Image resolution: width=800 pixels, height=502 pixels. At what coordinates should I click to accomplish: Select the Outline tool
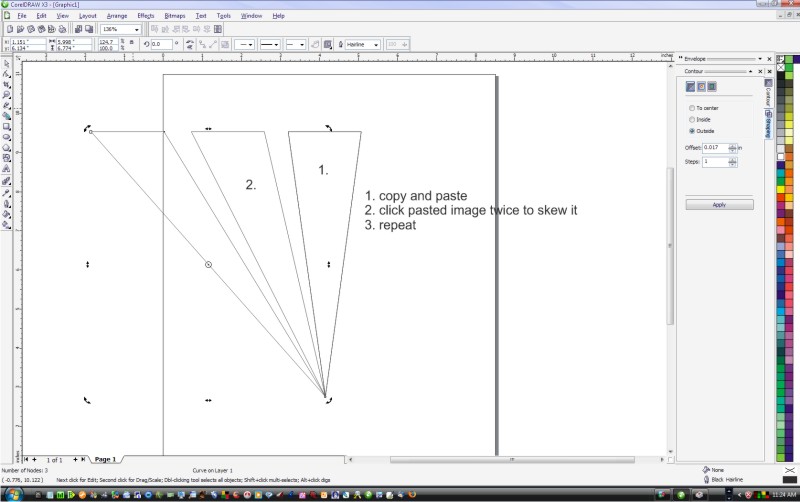pyautogui.click(x=6, y=204)
